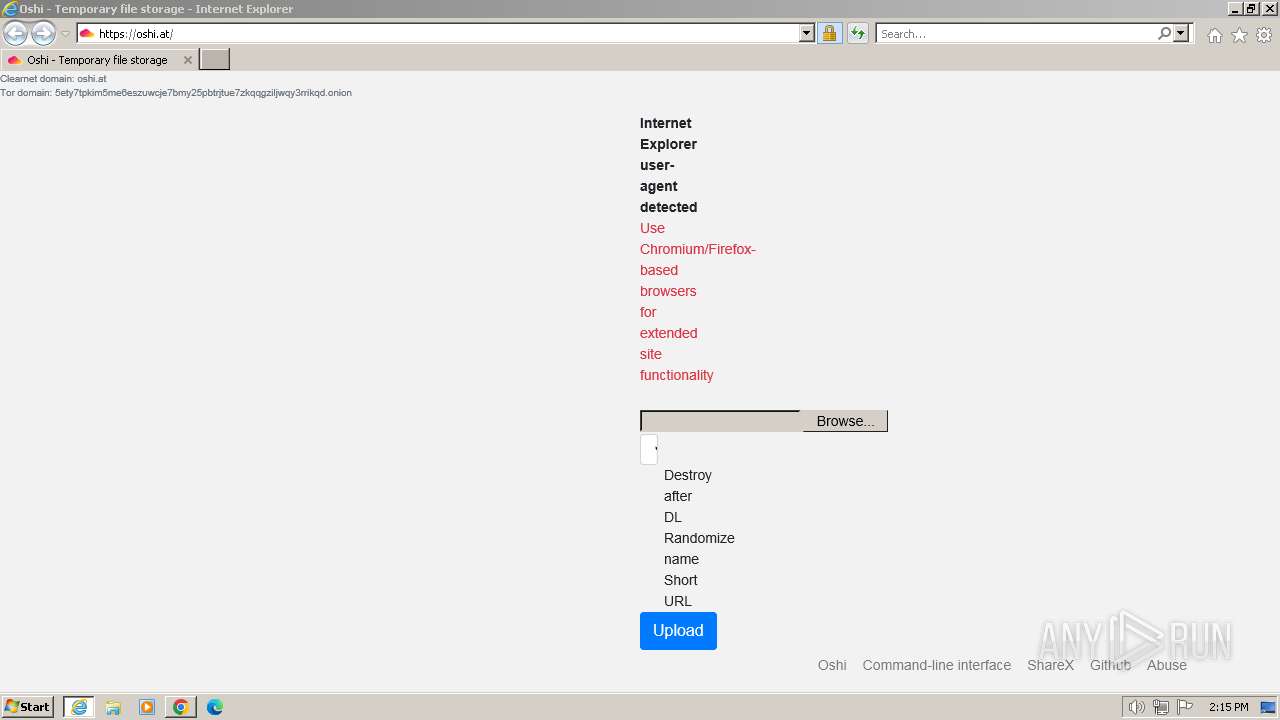Click the Tor domain onion address text
1280x720 pixels.
coord(203,93)
